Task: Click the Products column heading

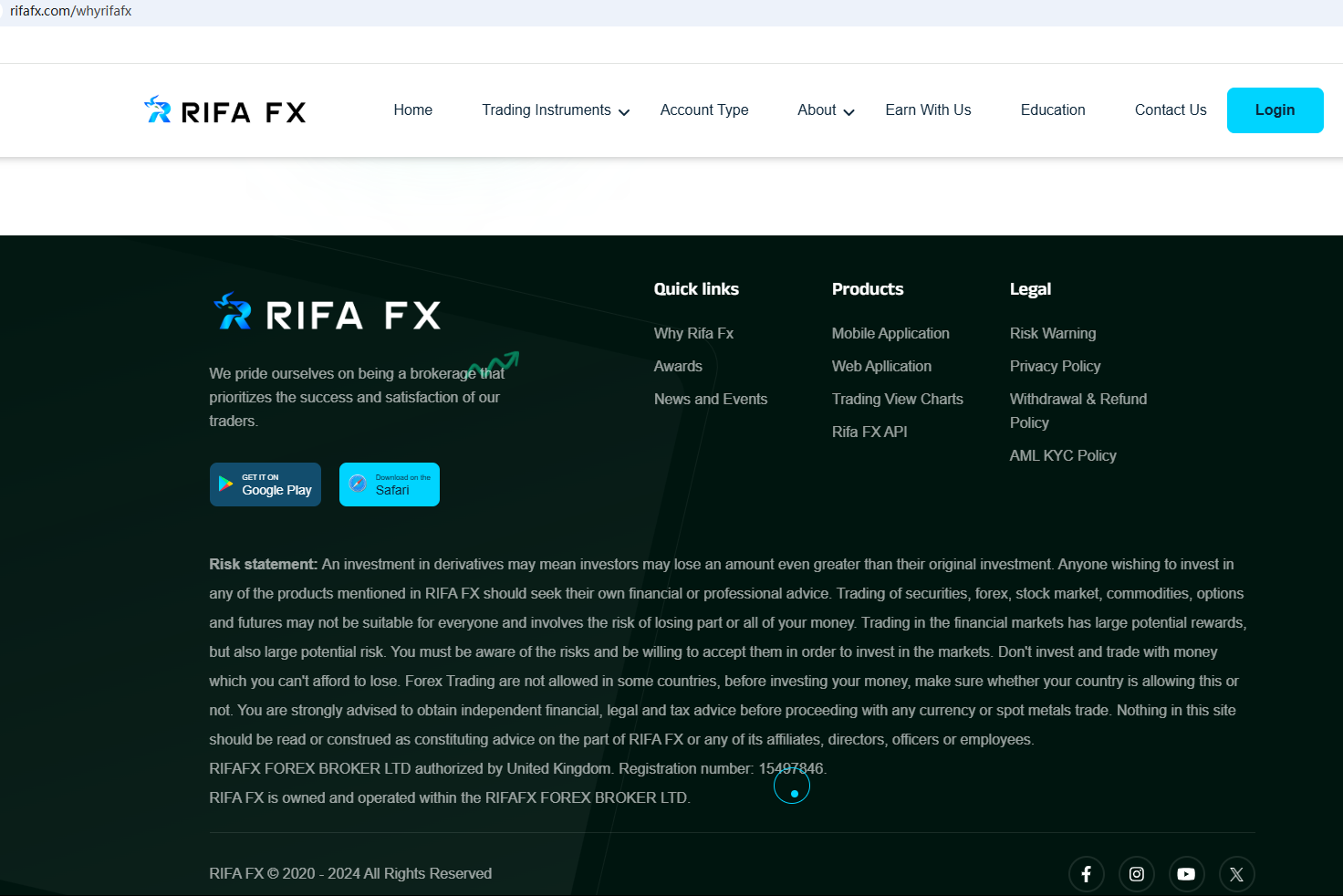Action: [868, 289]
